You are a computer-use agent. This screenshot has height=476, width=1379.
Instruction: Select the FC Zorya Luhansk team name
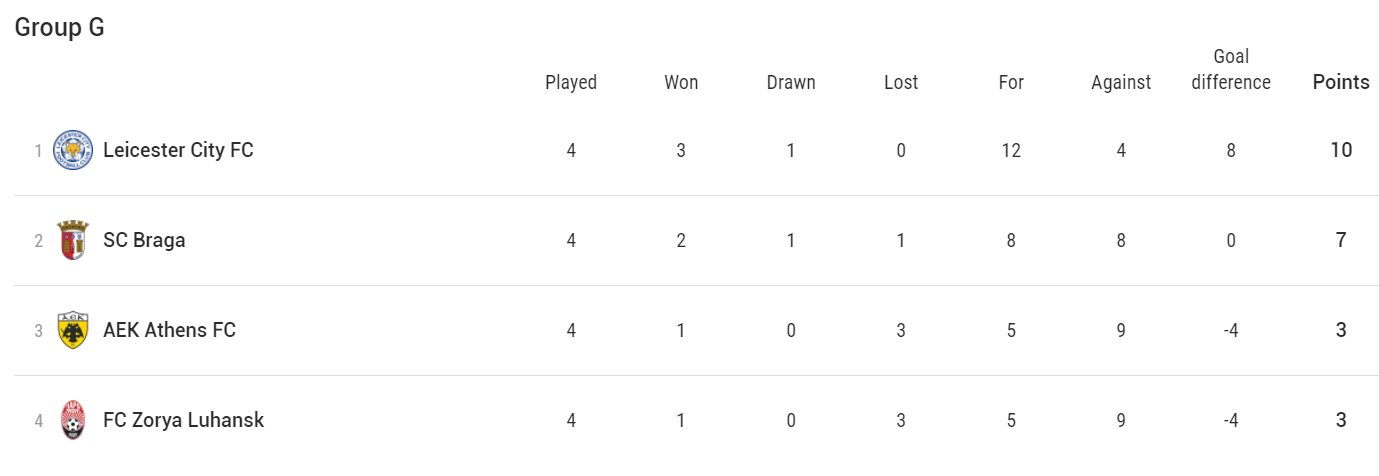click(x=183, y=420)
